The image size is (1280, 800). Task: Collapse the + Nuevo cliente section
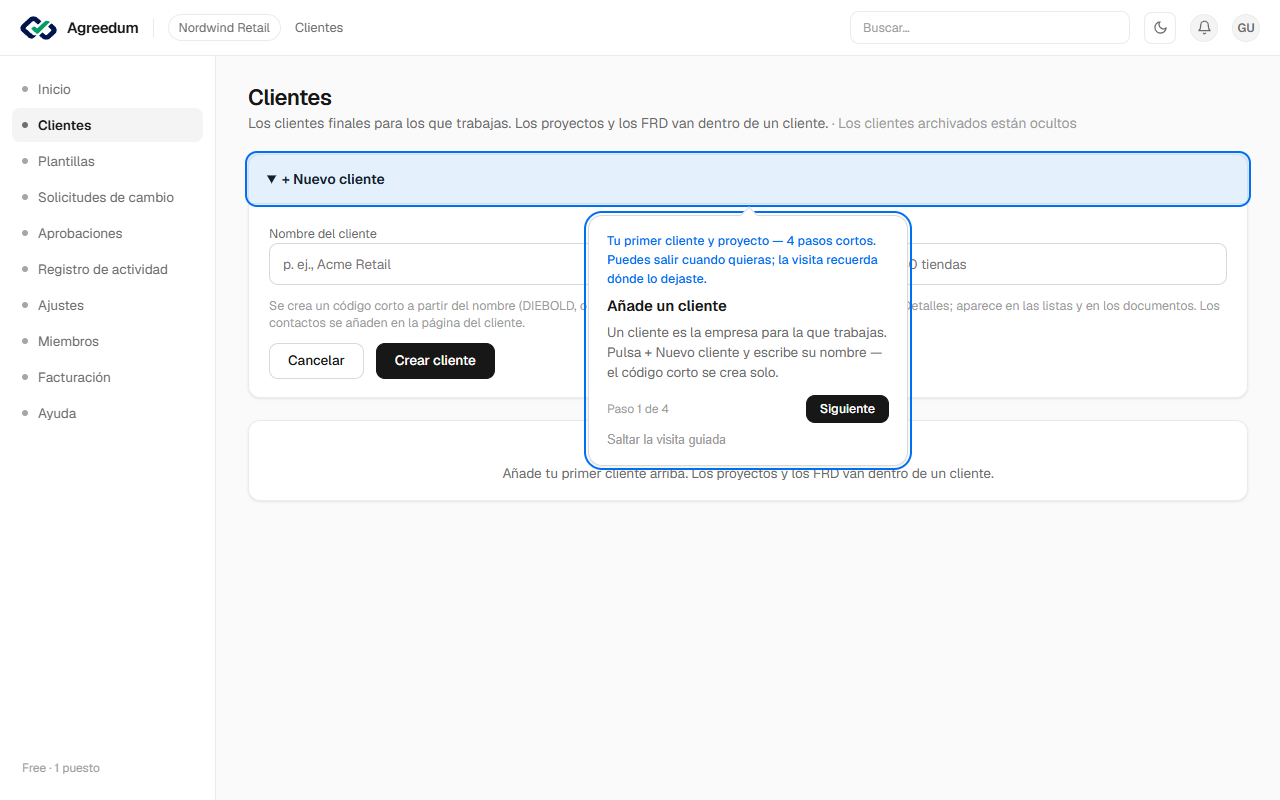(x=748, y=179)
